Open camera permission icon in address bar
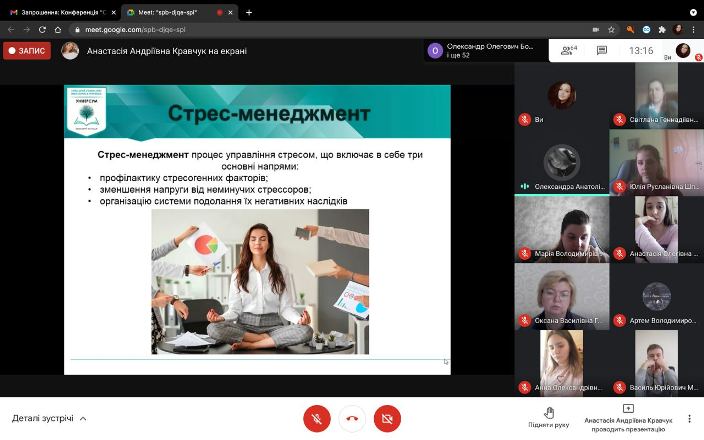The image size is (704, 440). [596, 30]
